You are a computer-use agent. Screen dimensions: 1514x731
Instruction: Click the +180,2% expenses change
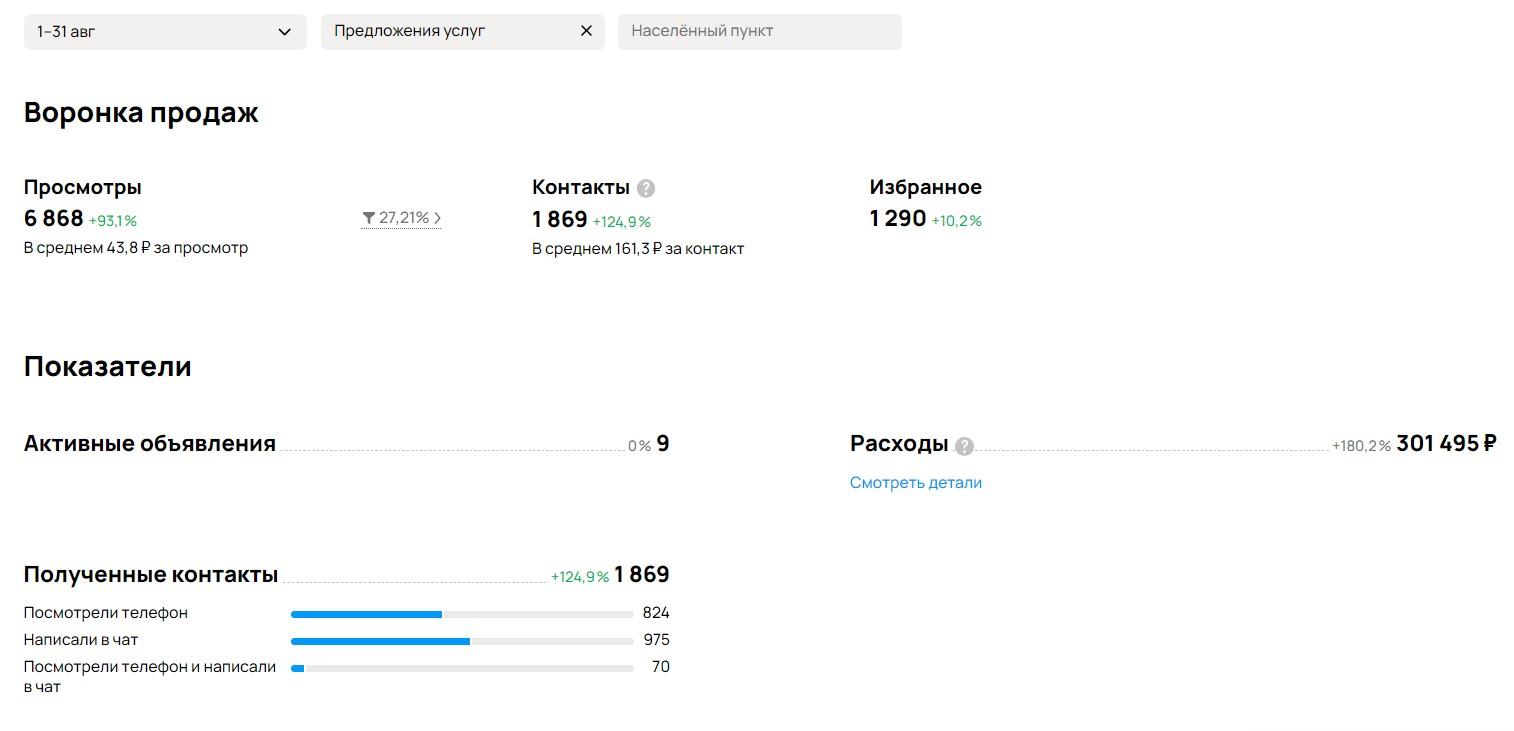coord(1361,446)
